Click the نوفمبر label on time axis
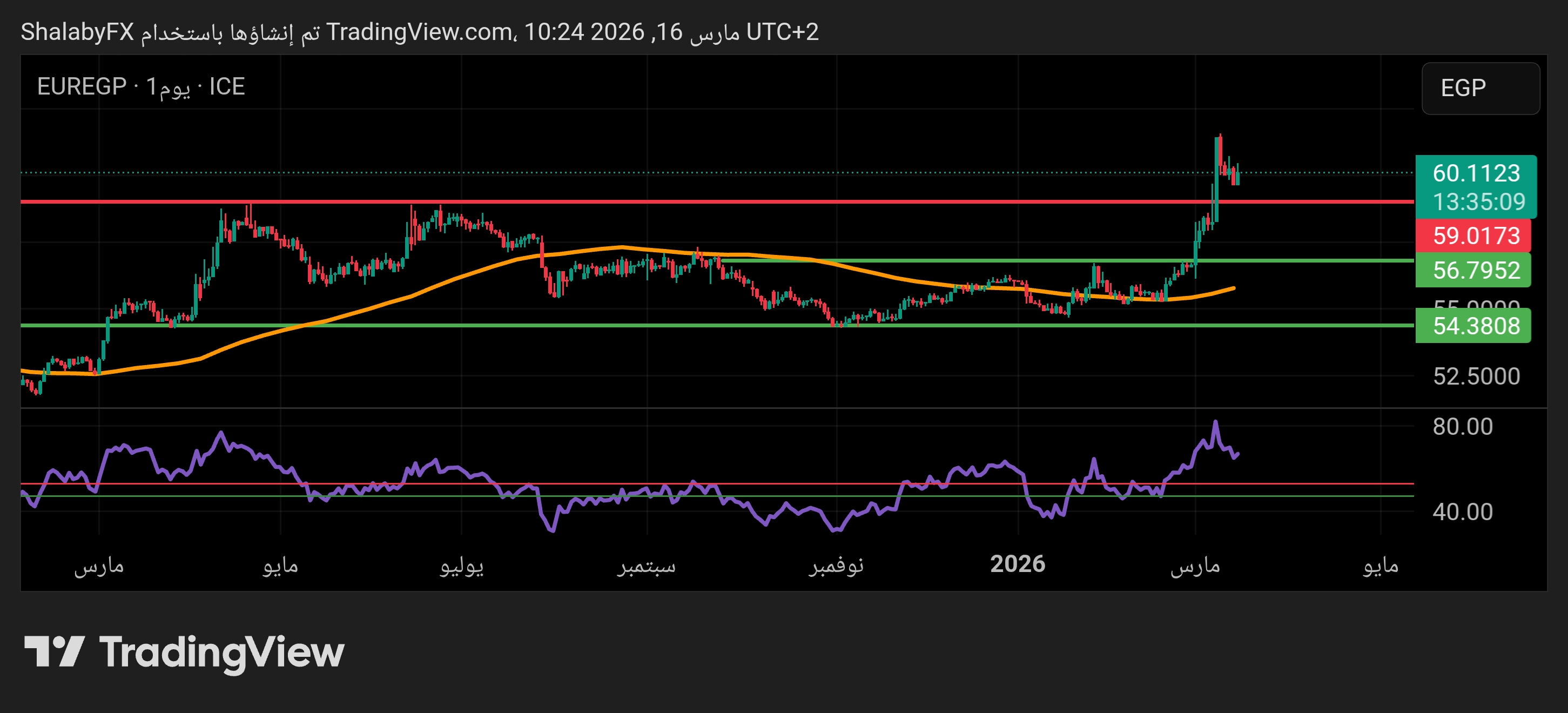This screenshot has width=1568, height=713. pos(836,565)
